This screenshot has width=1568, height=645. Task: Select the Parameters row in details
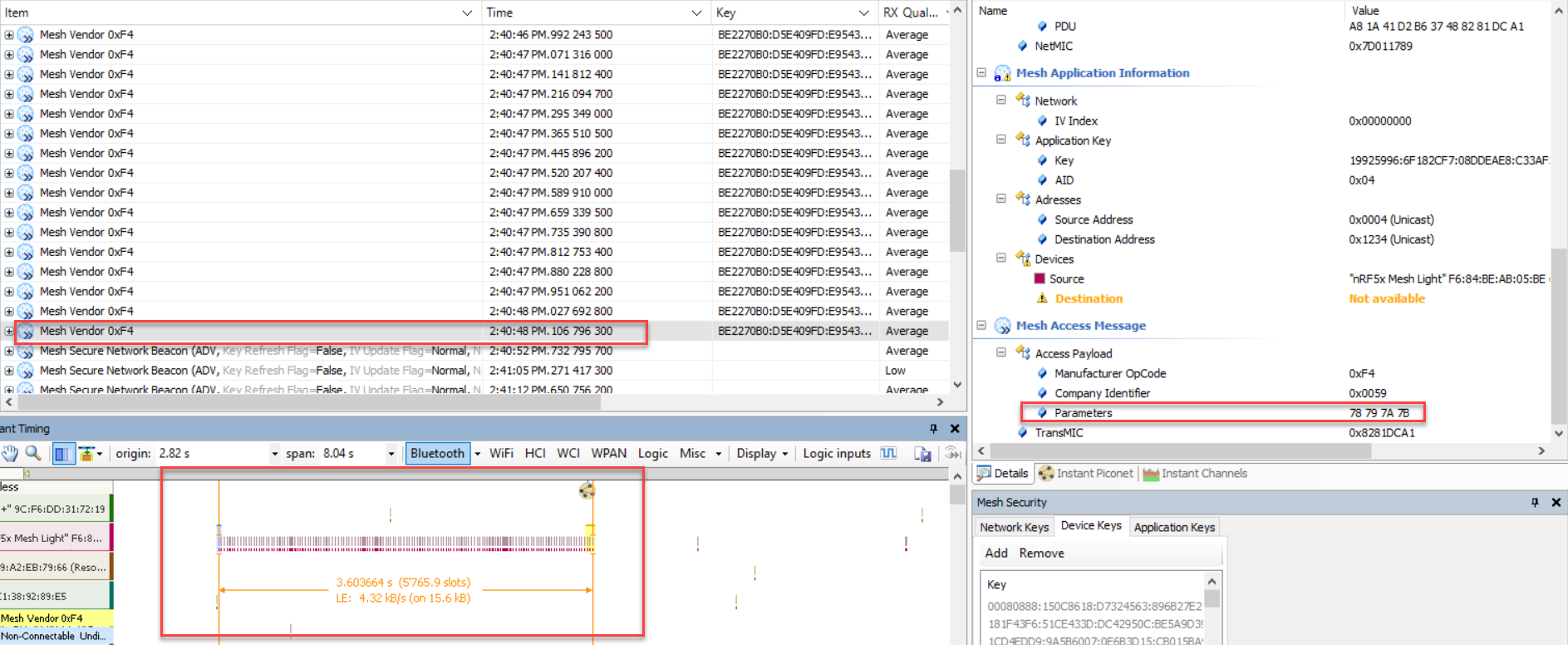pyautogui.click(x=1082, y=412)
